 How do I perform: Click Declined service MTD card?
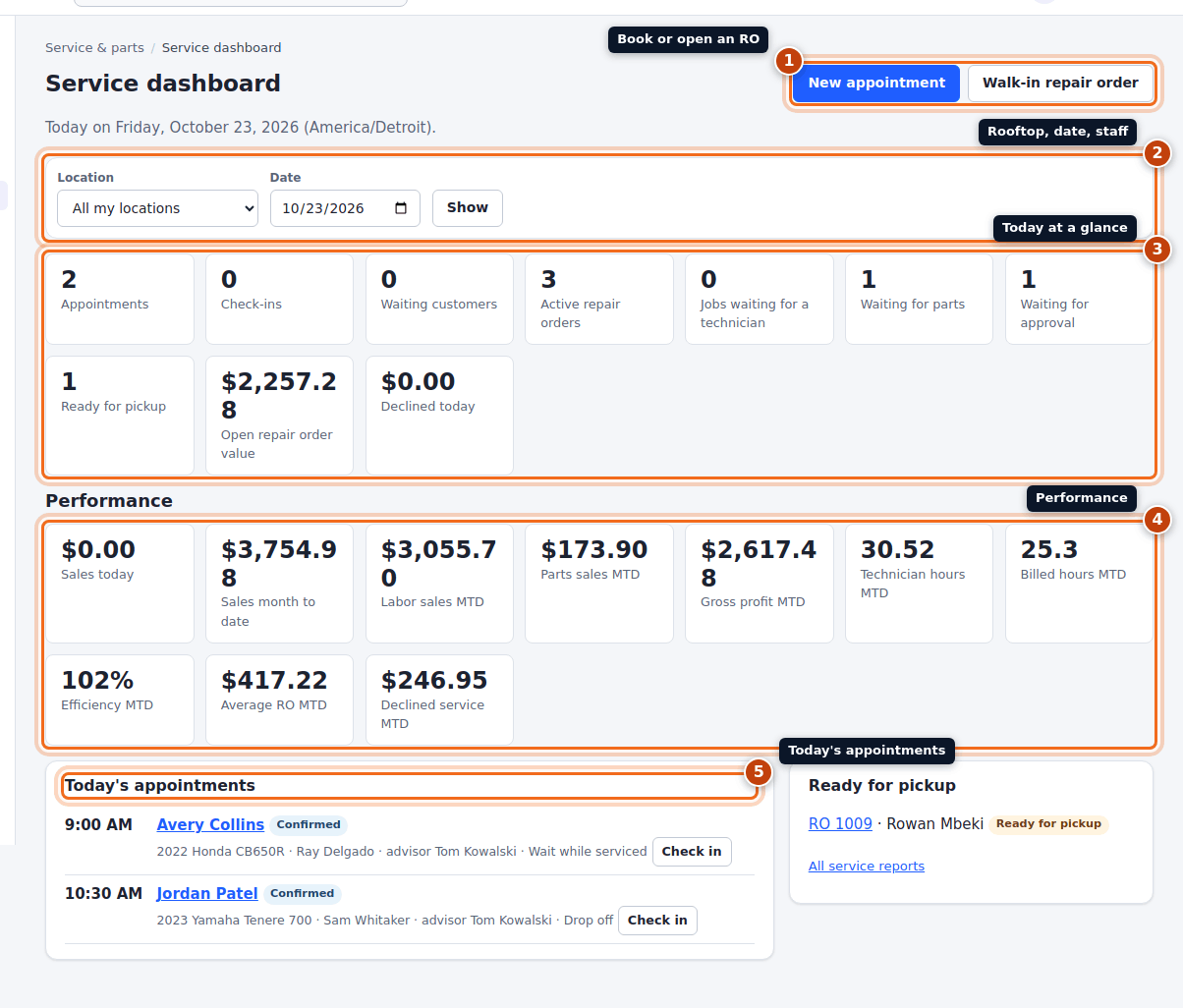(x=439, y=700)
